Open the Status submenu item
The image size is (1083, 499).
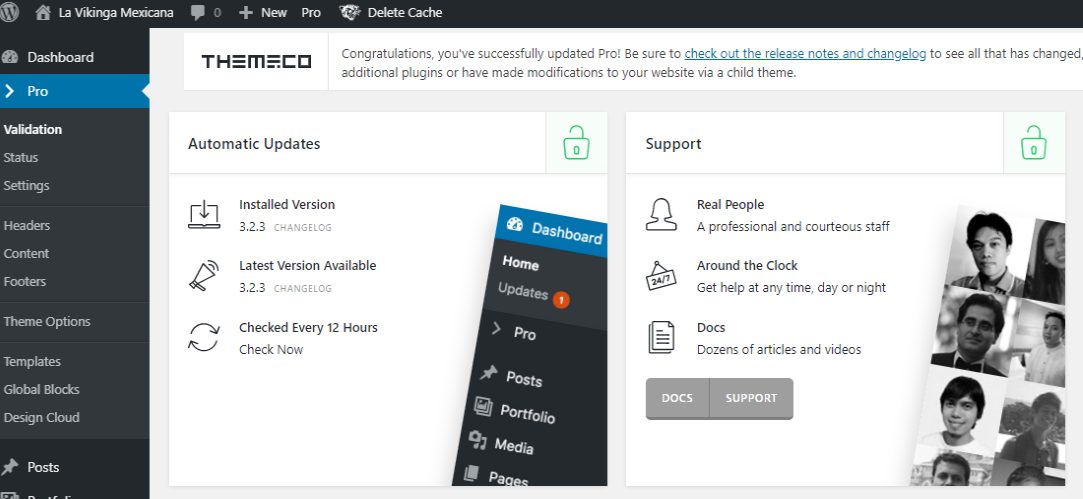(21, 158)
